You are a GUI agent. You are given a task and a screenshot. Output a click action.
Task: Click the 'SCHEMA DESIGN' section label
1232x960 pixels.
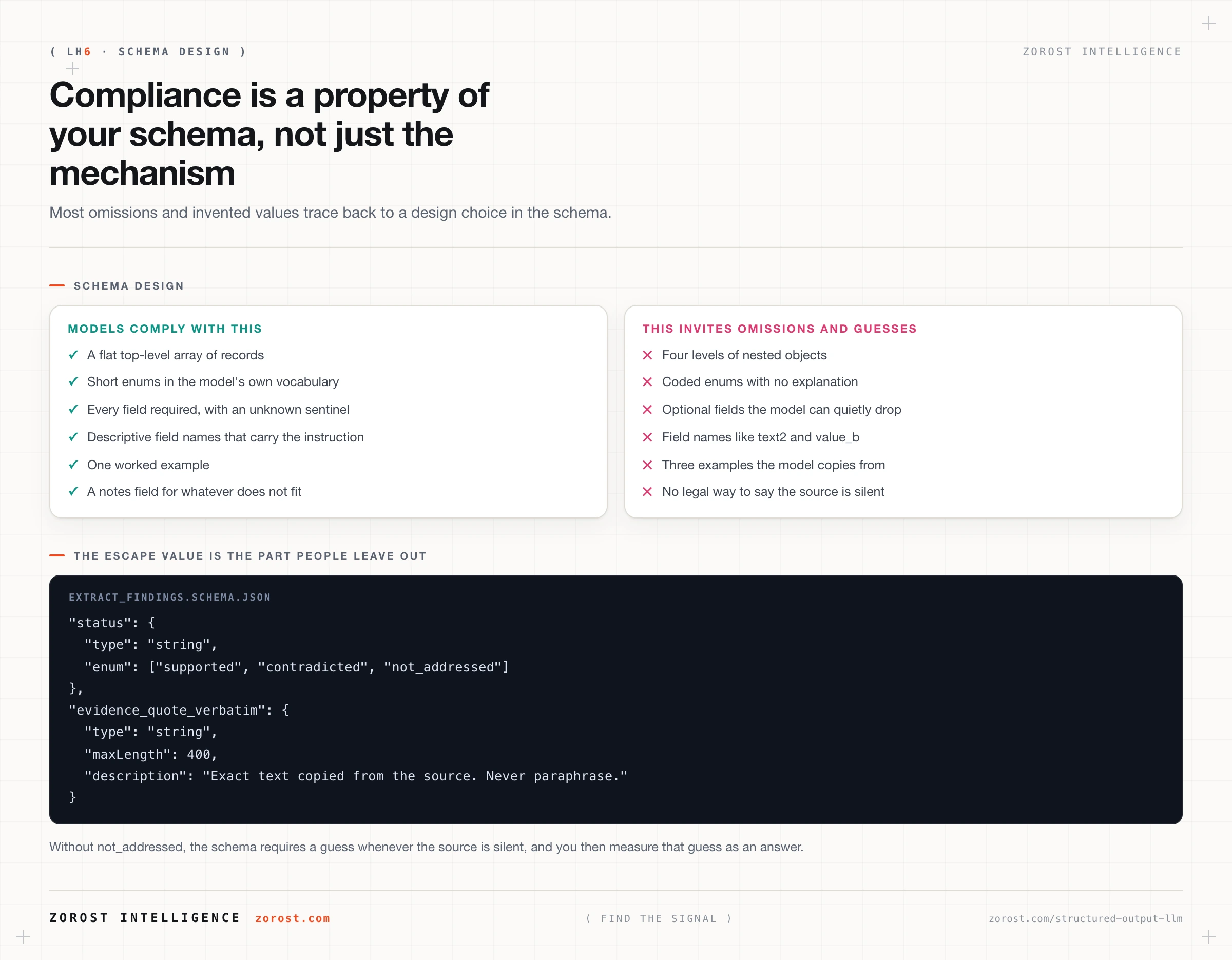(129, 286)
